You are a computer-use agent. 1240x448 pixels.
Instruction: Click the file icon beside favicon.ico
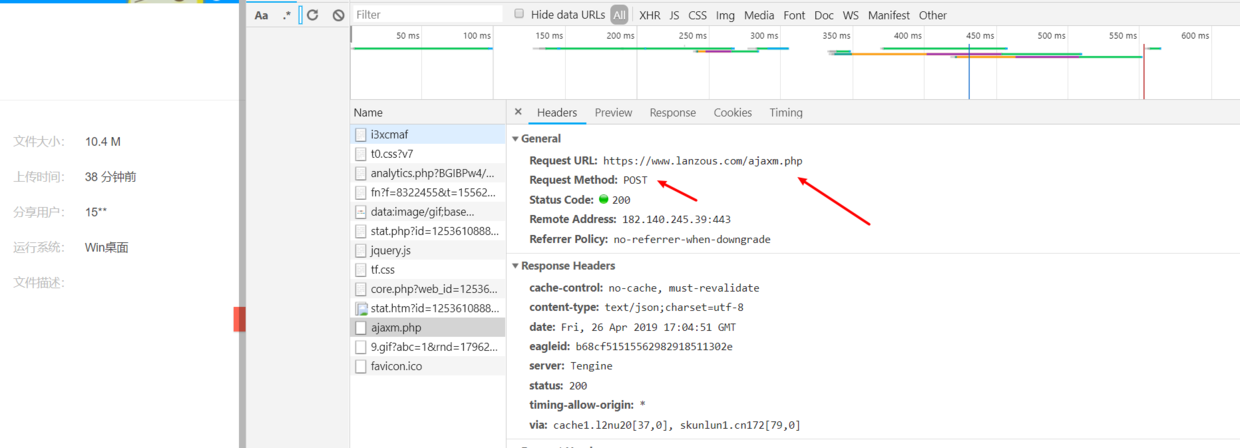coord(361,366)
